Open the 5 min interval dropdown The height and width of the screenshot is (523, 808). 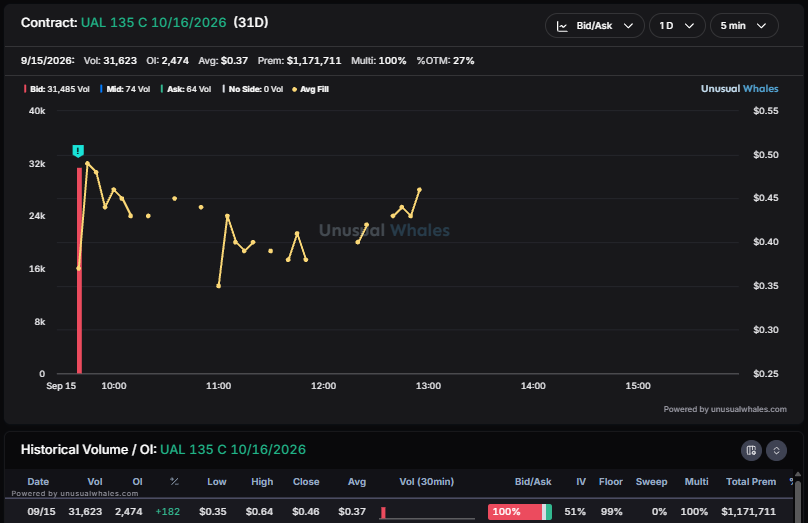tap(744, 26)
